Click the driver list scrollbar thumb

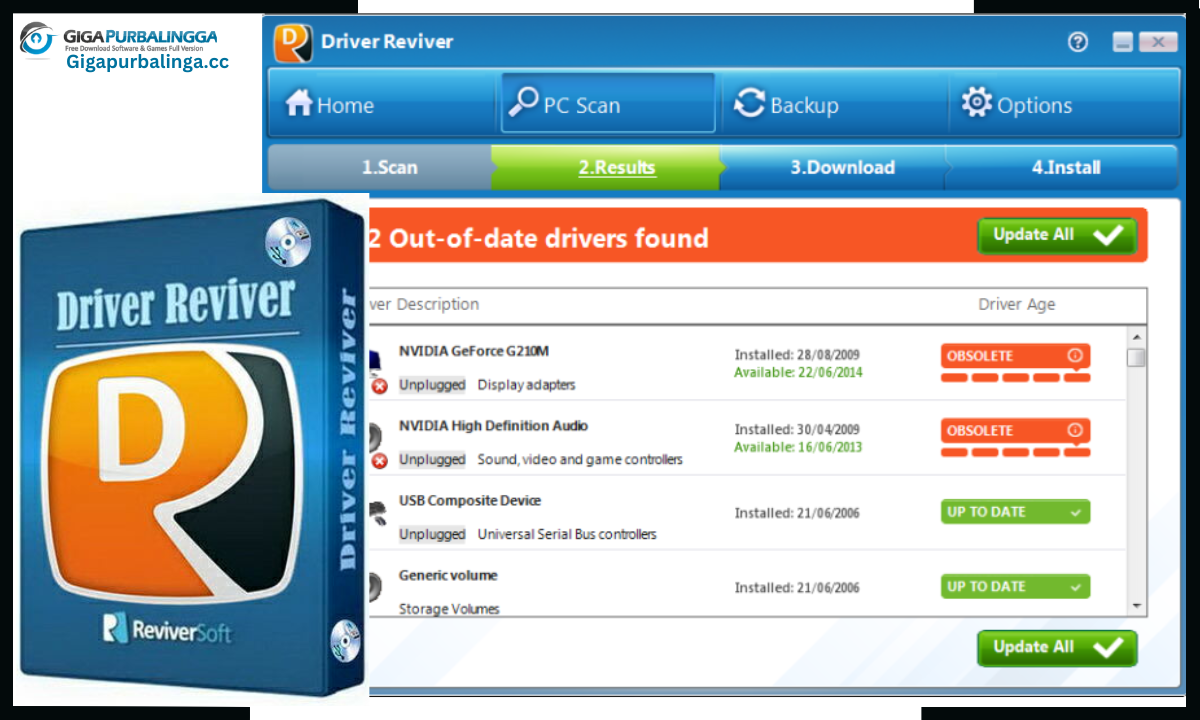point(1137,357)
